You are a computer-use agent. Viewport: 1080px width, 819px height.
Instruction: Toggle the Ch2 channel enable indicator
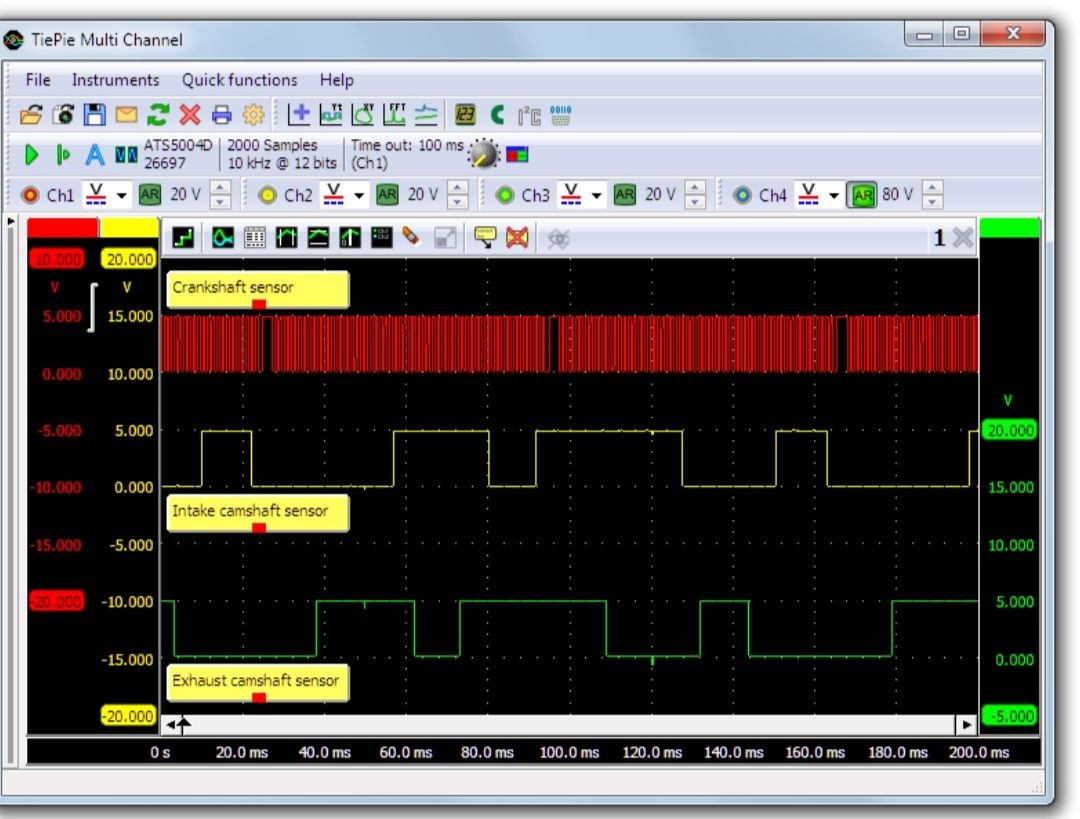pos(269,195)
